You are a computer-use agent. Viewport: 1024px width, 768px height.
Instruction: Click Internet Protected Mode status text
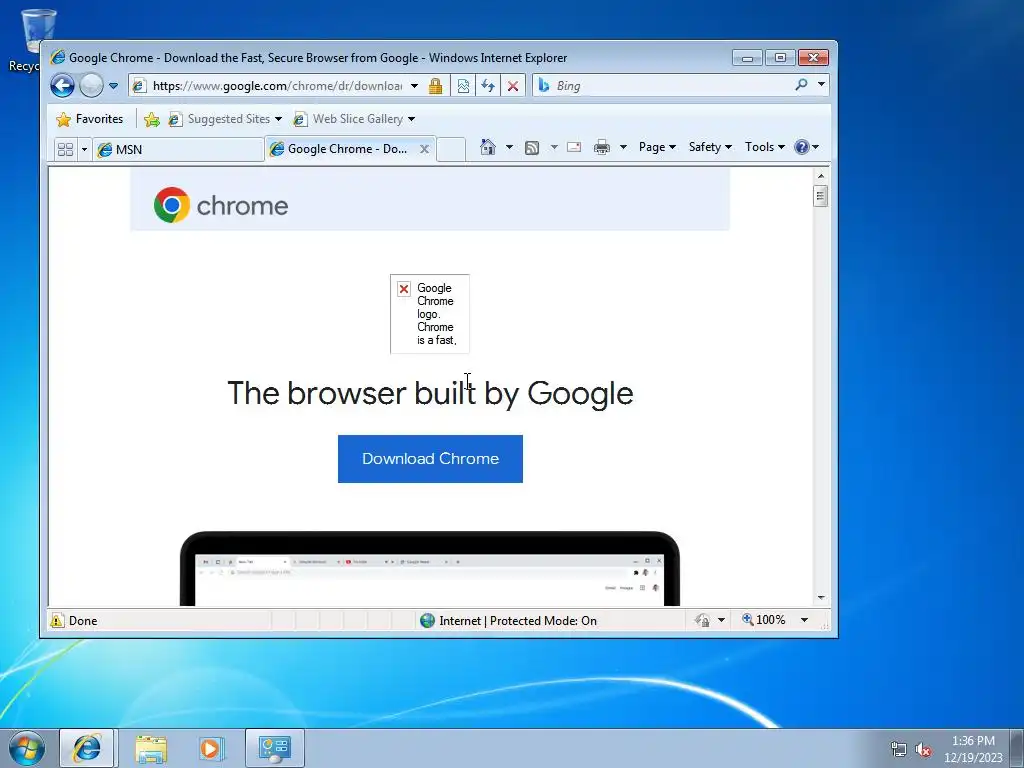coord(518,620)
